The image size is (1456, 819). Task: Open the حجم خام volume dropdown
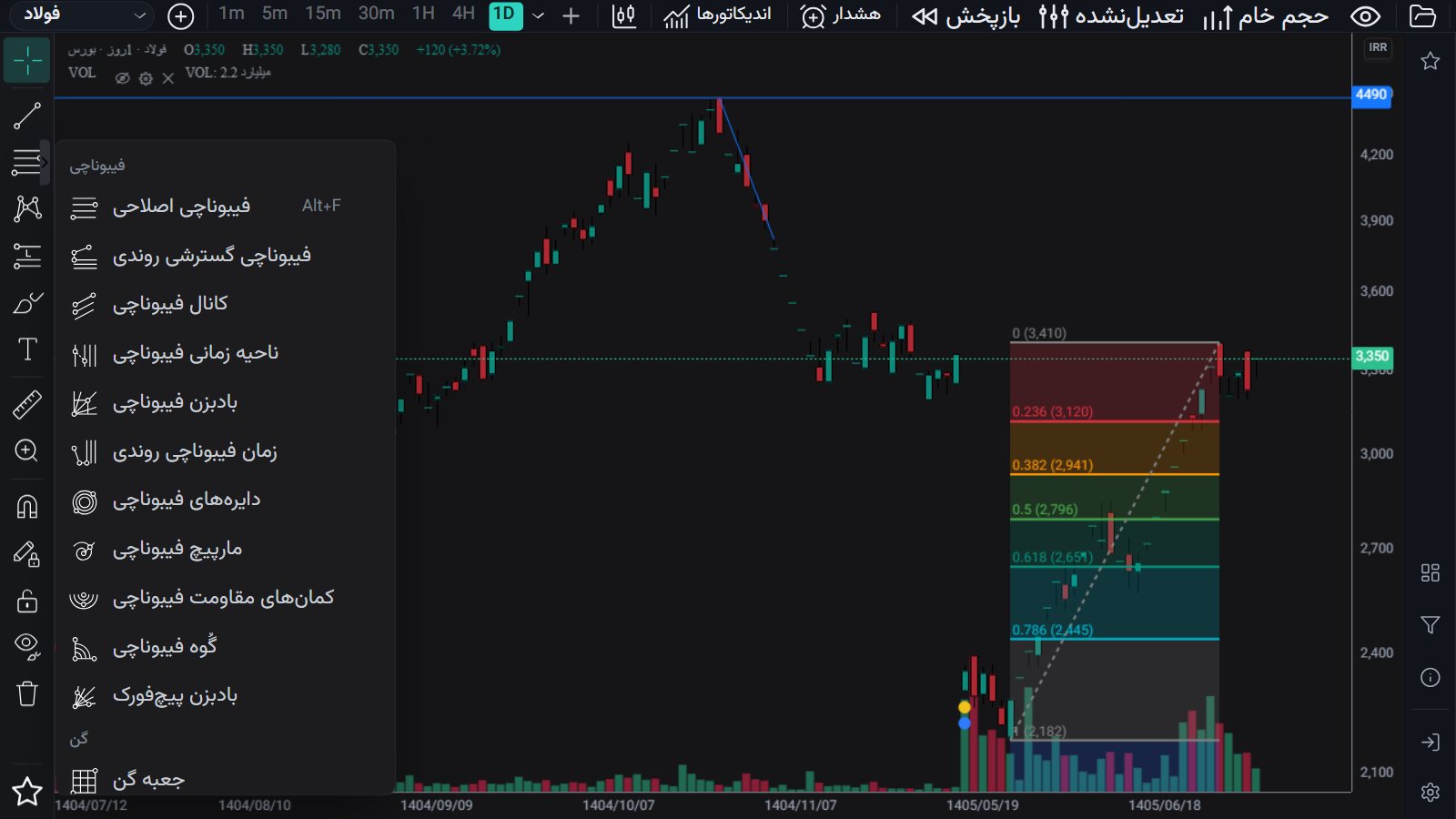point(1266,15)
